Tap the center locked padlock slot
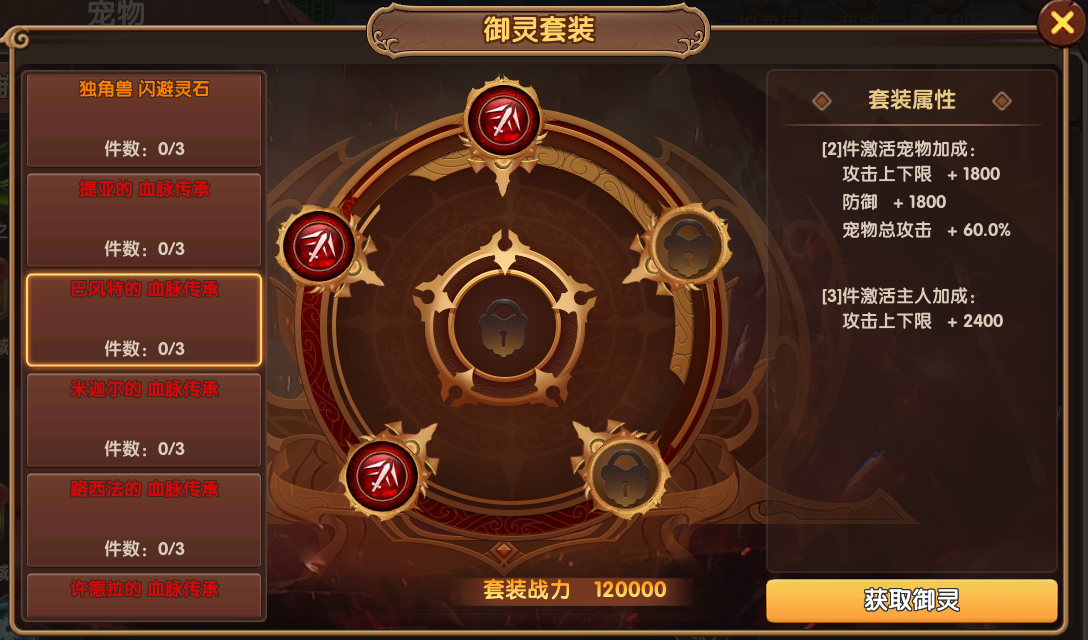 [x=504, y=326]
